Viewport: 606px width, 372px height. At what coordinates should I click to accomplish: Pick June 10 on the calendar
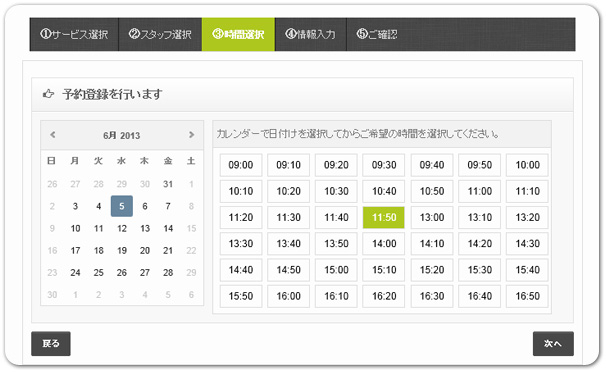click(75, 228)
